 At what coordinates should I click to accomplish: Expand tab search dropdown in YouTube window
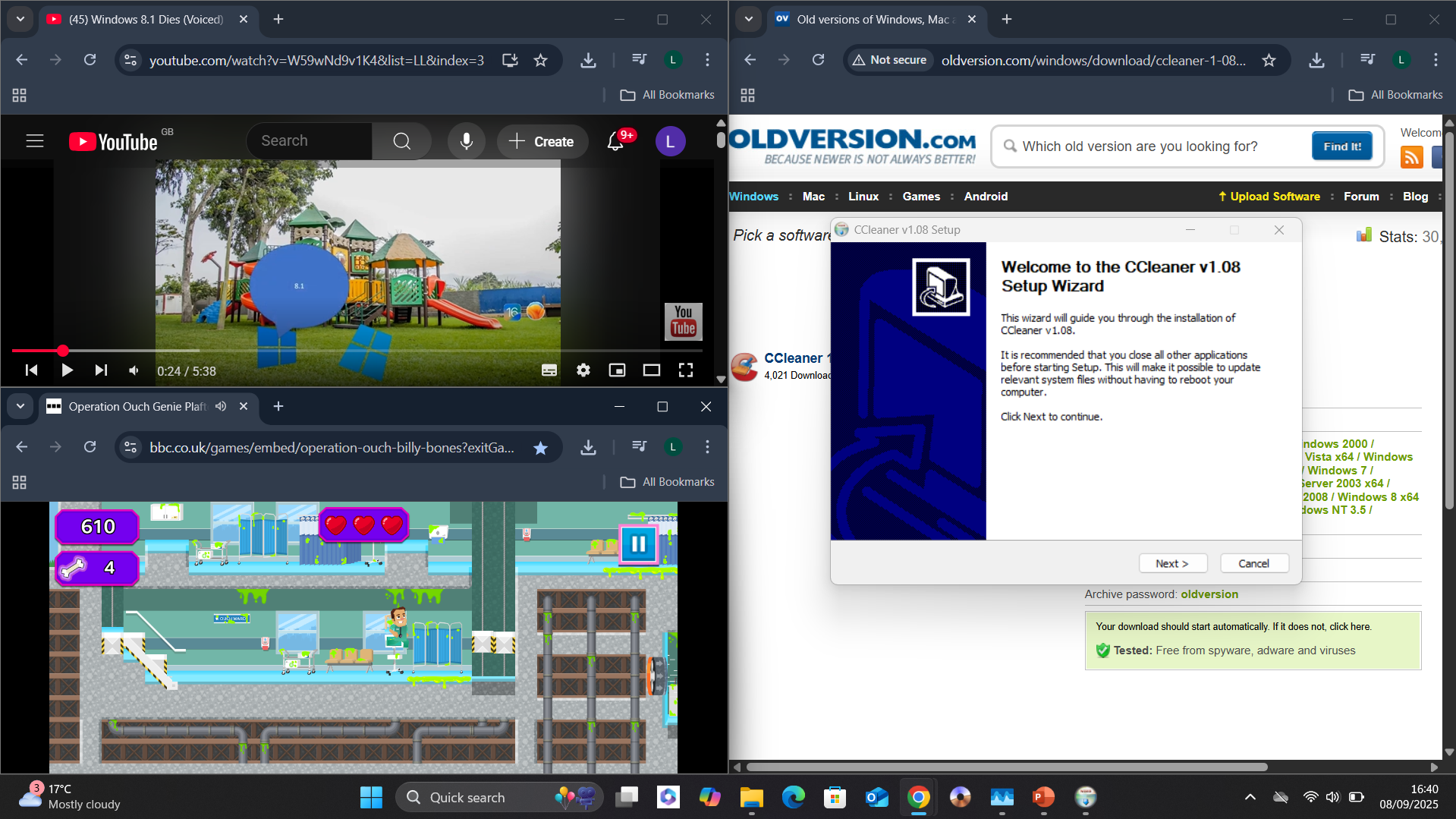(x=20, y=19)
